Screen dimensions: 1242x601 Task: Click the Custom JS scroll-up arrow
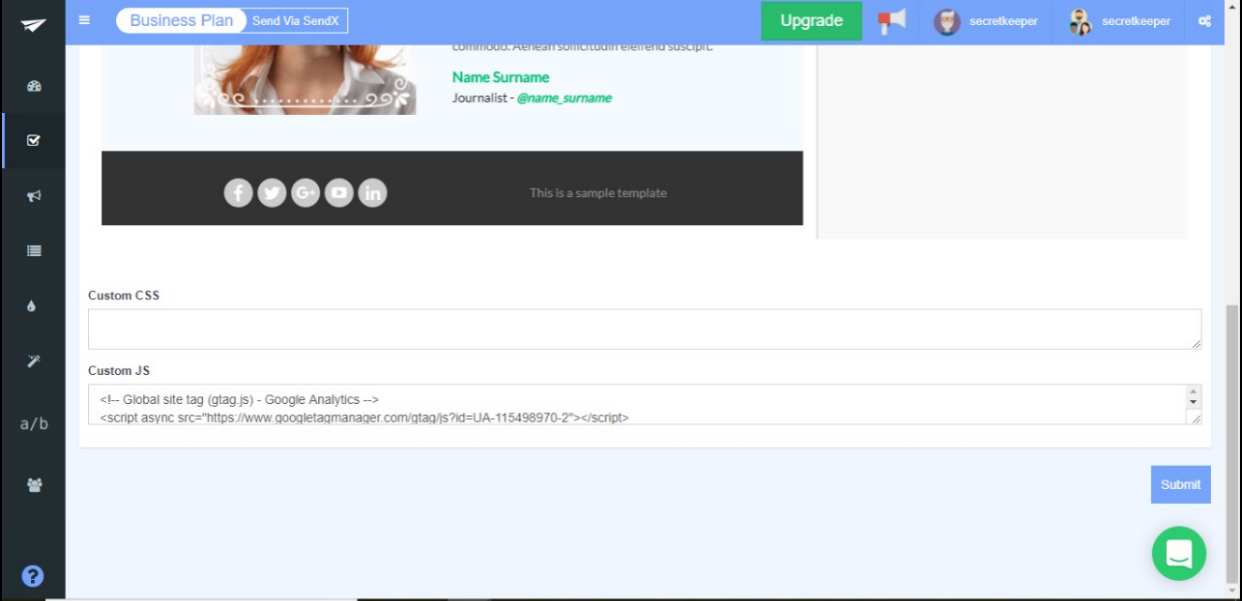pyautogui.click(x=1193, y=391)
